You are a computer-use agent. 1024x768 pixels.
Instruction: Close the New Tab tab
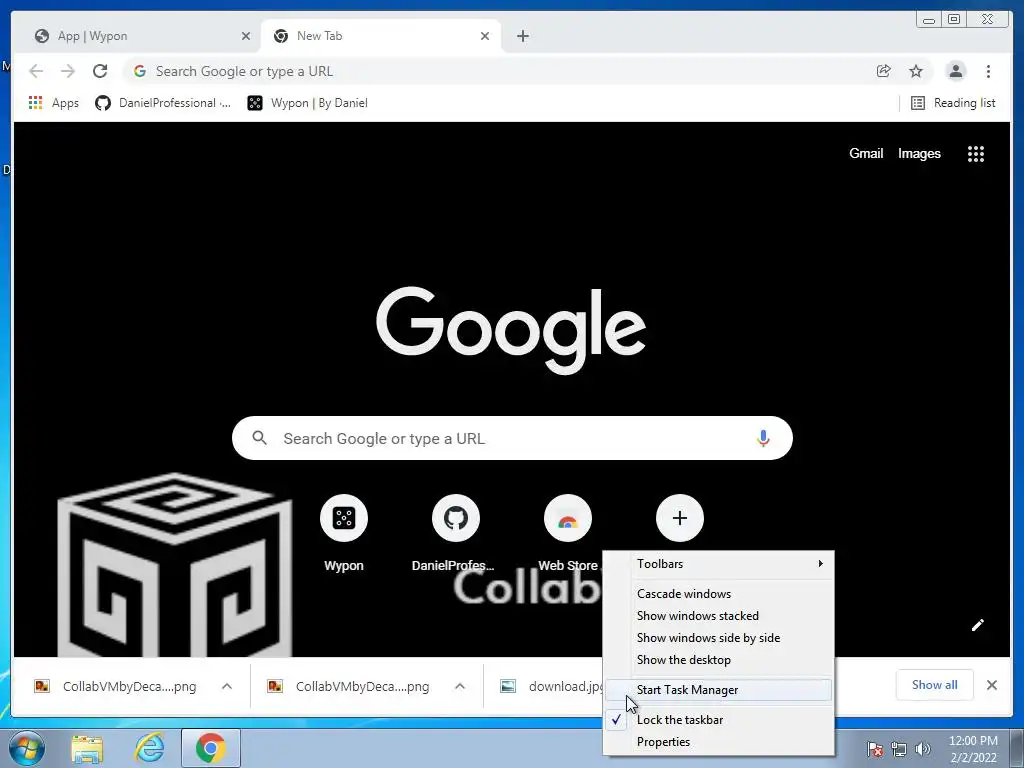click(x=485, y=36)
